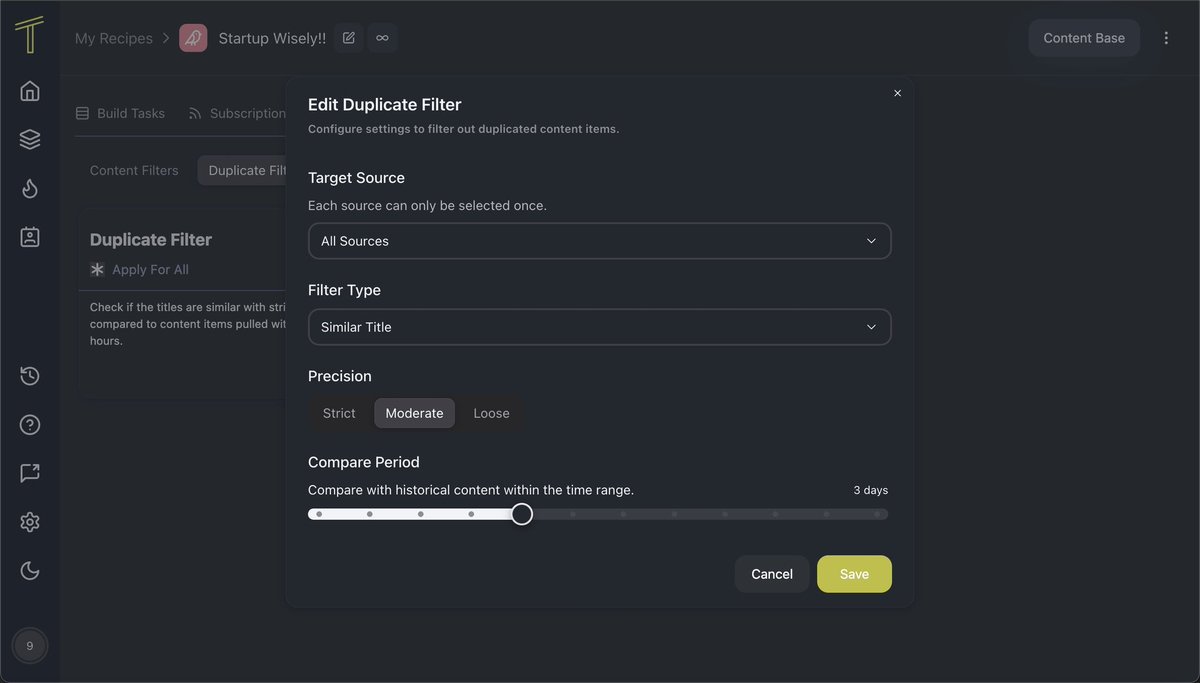
Task: Switch to the Subscription tab
Action: pos(238,113)
